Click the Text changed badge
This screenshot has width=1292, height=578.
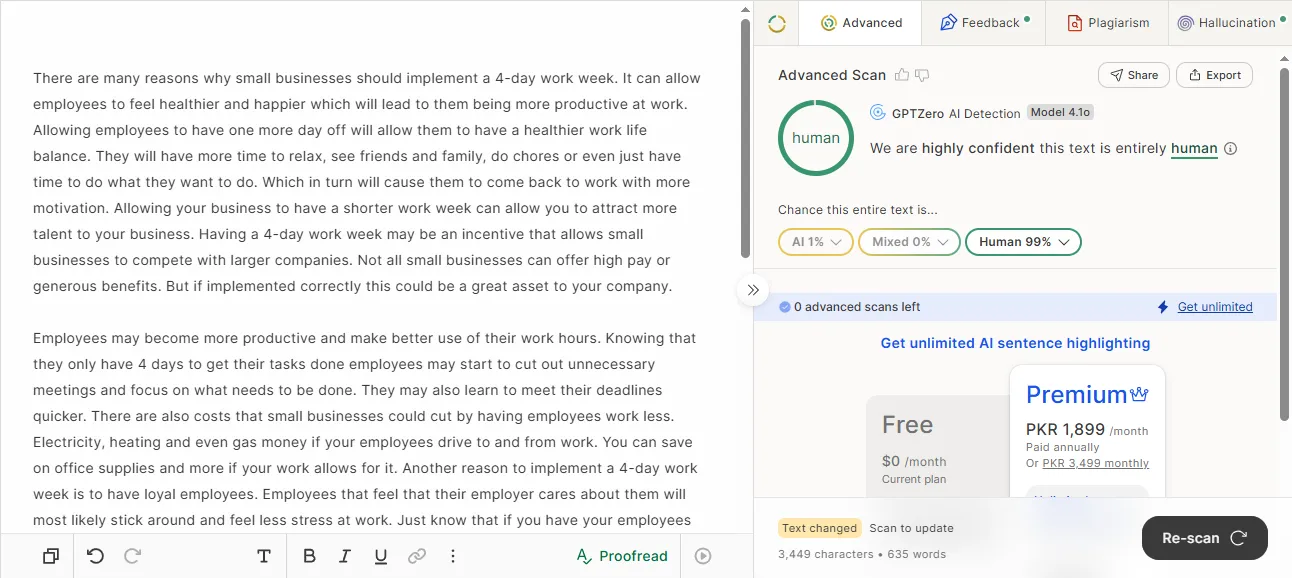point(820,528)
